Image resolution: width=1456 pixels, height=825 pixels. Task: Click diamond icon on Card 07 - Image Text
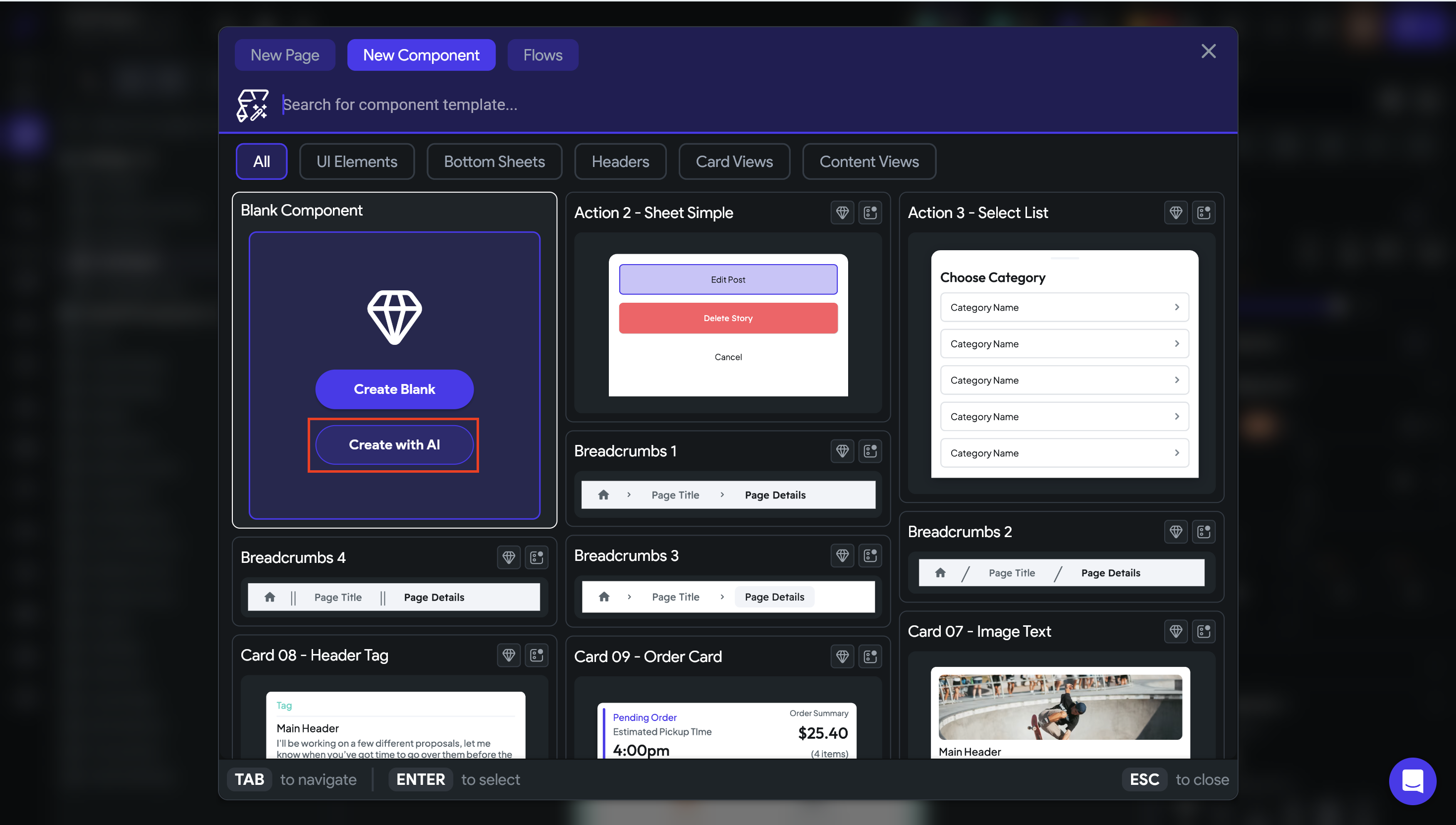tap(1176, 631)
